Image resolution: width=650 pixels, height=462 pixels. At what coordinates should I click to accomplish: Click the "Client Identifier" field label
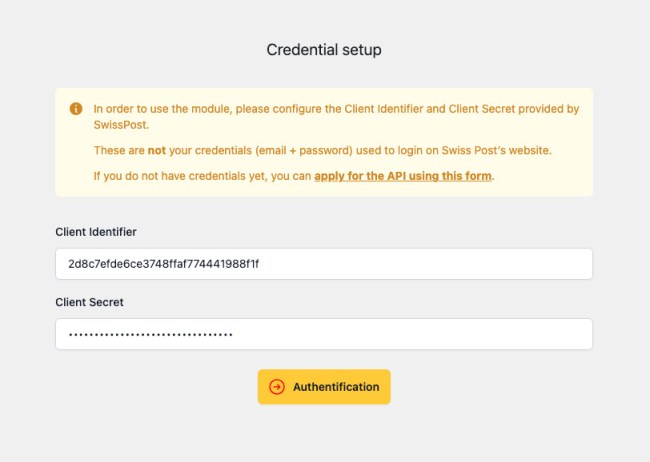pos(96,231)
